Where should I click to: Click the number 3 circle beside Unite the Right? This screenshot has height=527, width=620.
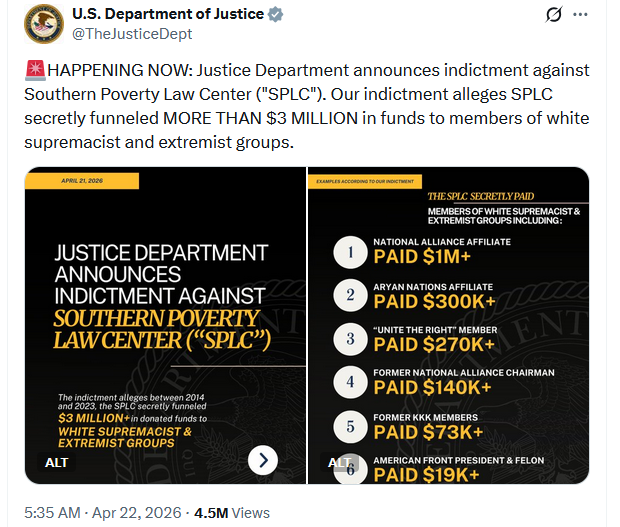coord(350,338)
